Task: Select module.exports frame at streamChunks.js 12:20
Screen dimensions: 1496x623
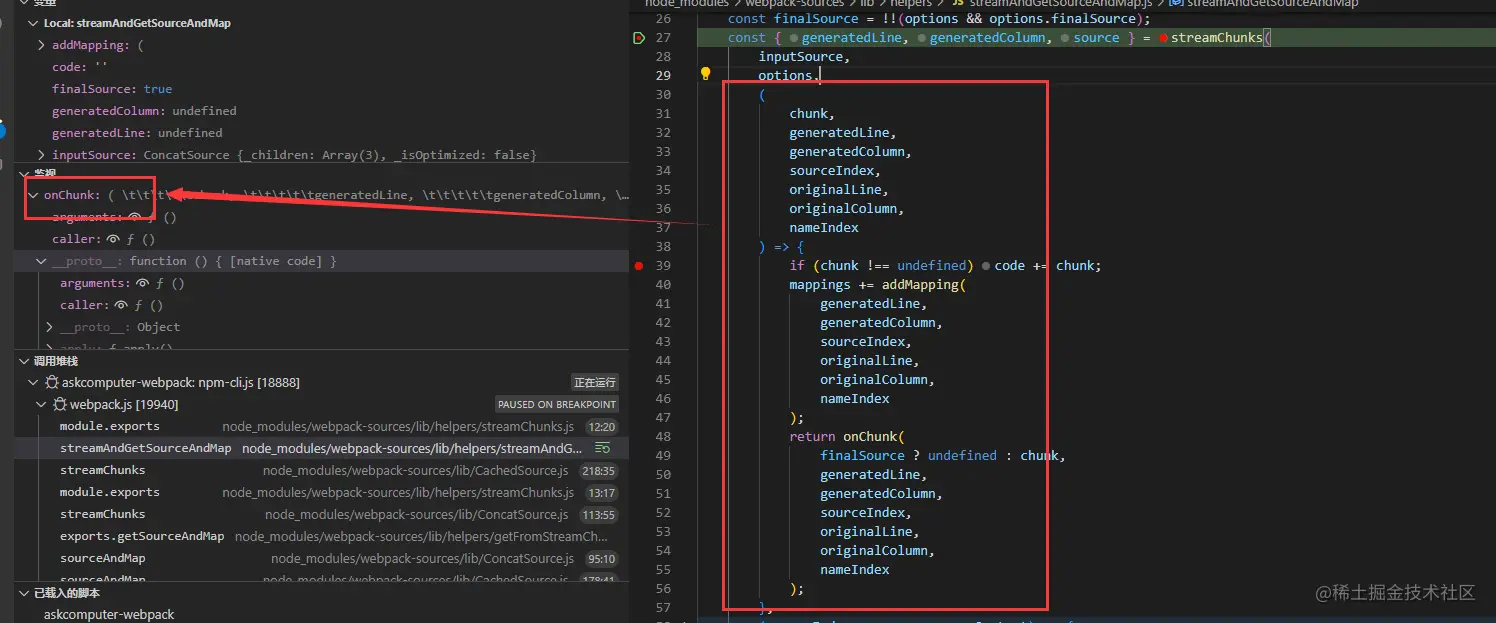Action: point(321,427)
